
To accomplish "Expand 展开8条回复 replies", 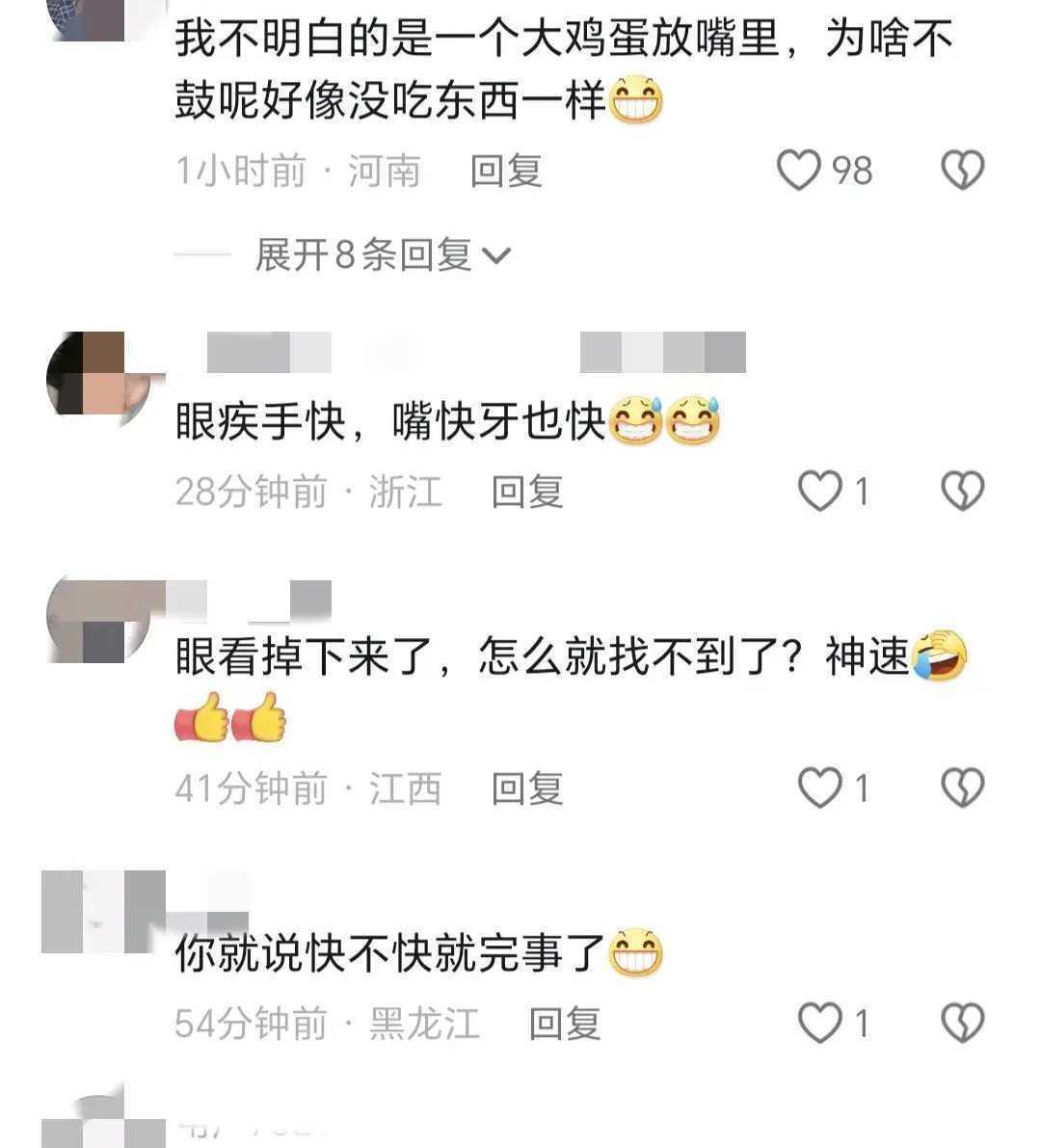I will click(382, 254).
